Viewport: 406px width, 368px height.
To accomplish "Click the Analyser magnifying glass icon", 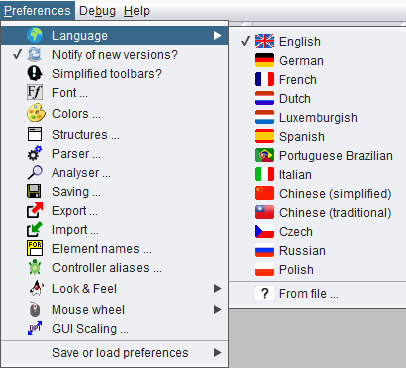I will [x=35, y=172].
